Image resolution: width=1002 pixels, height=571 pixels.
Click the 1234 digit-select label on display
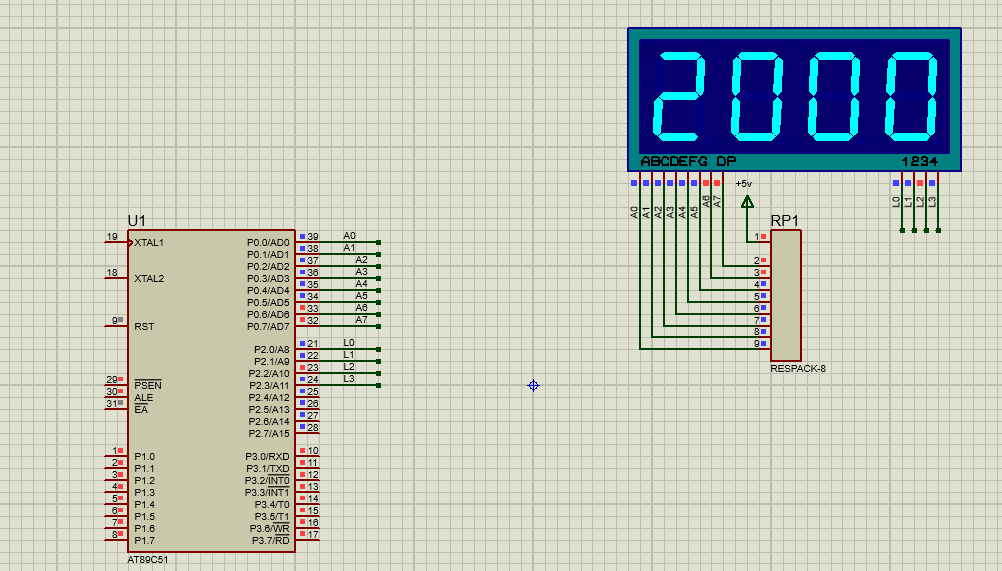click(x=920, y=161)
